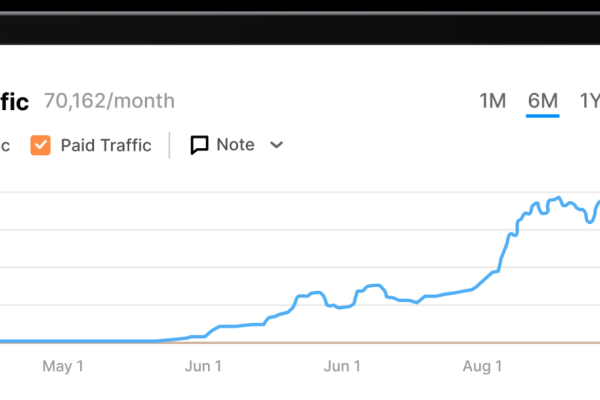Viewport: 600px width, 400px height.
Task: Click the first Jun 1 axis label
Action: (x=203, y=366)
